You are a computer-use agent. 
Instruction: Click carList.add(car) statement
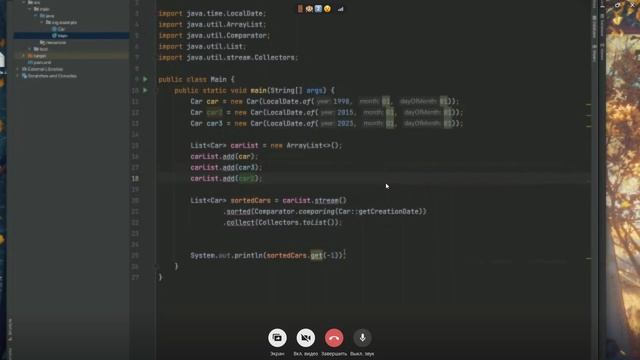224,156
